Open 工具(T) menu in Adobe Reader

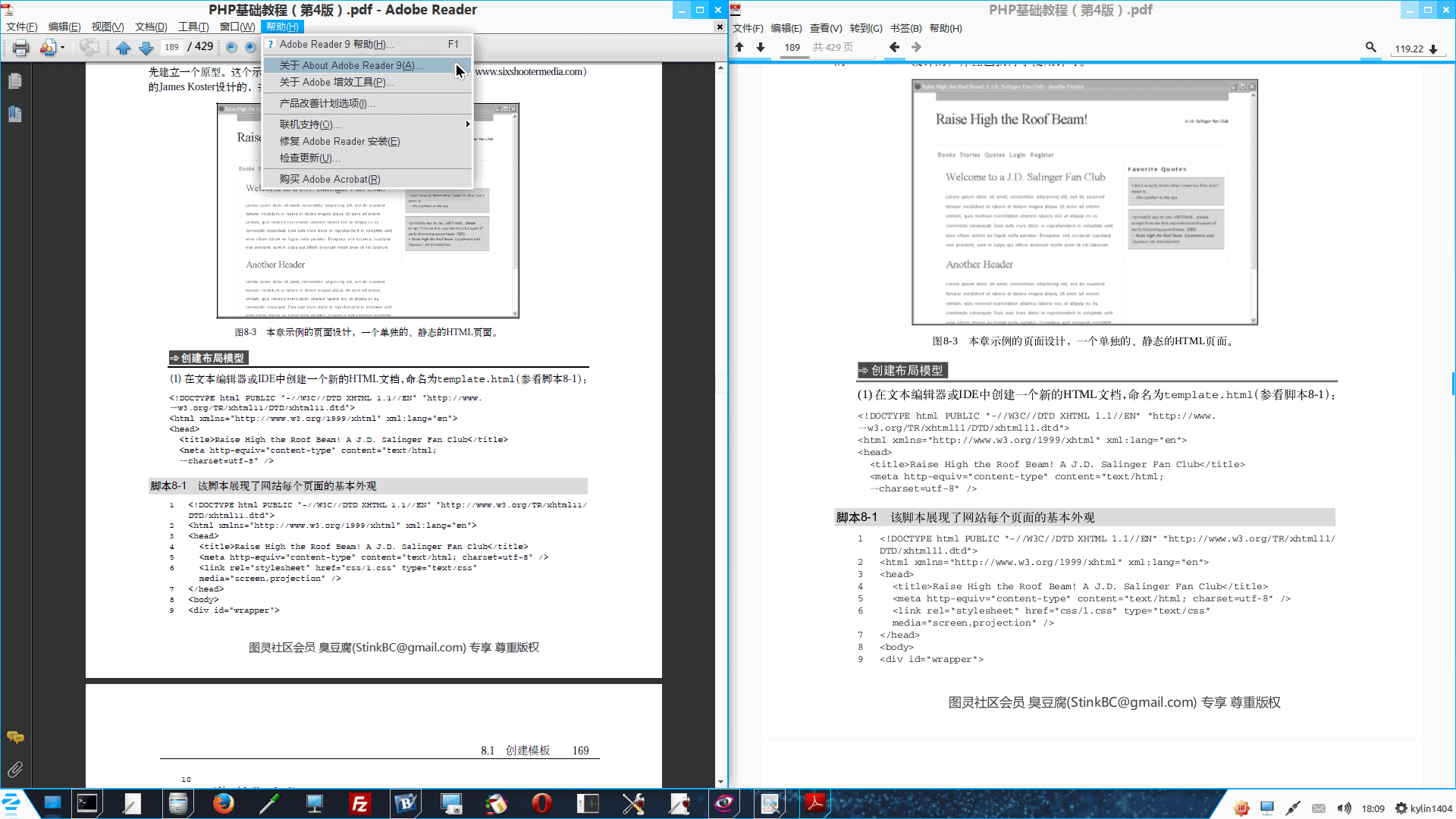click(193, 27)
